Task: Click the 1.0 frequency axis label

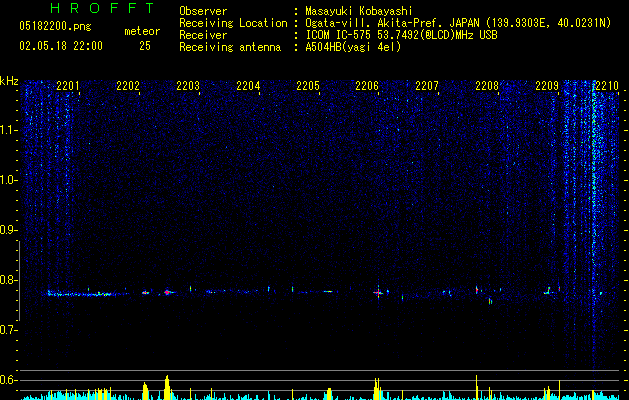Action: [8, 180]
